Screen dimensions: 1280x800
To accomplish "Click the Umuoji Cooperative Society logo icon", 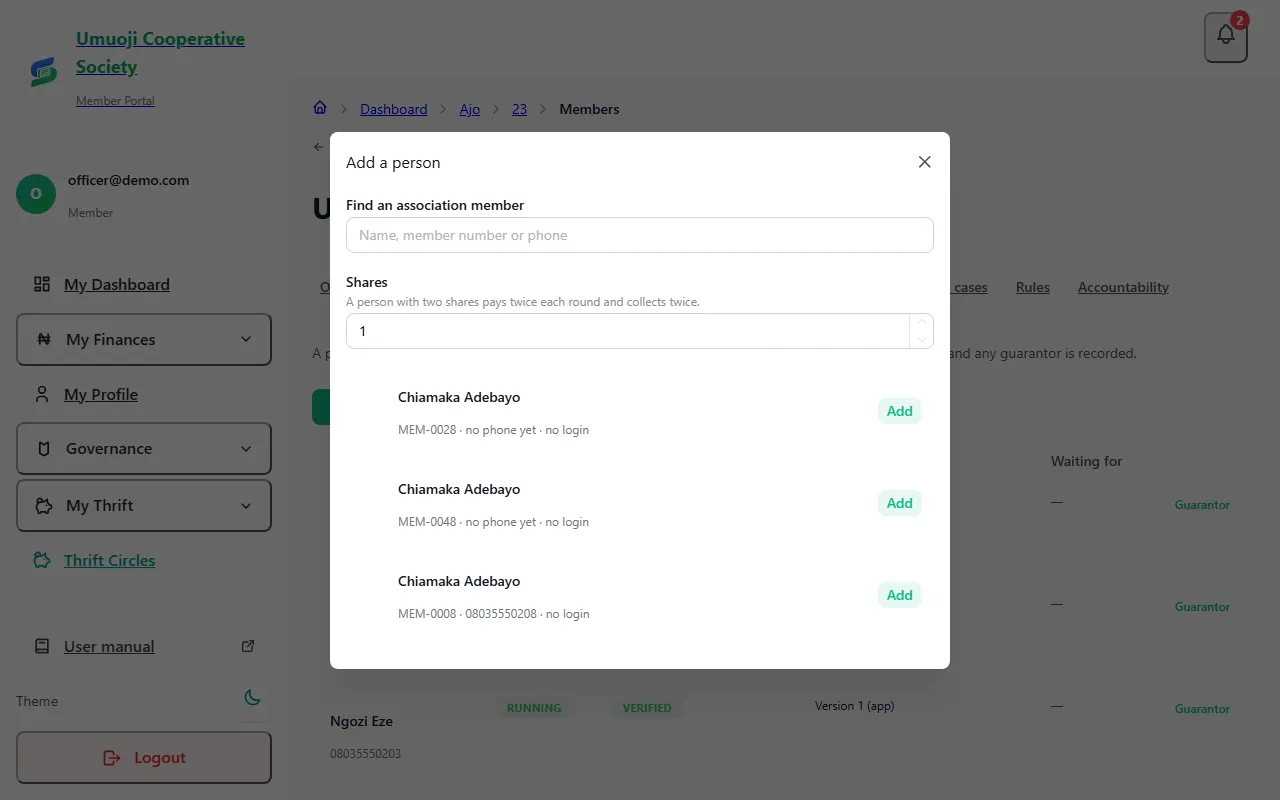I will pyautogui.click(x=43, y=71).
